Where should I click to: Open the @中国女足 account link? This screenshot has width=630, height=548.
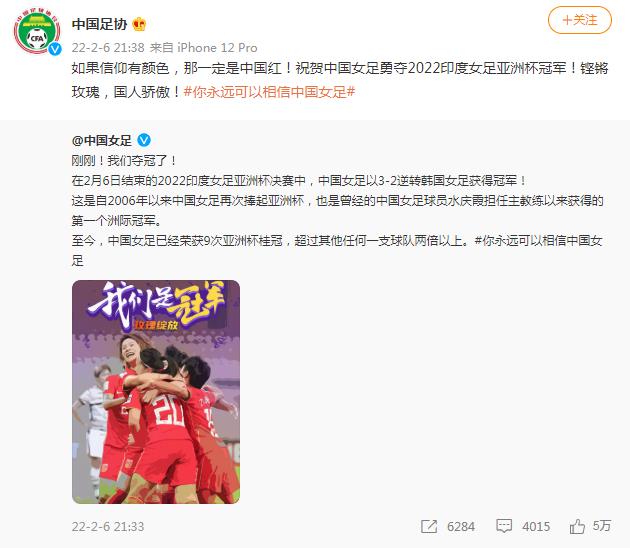coord(102,140)
